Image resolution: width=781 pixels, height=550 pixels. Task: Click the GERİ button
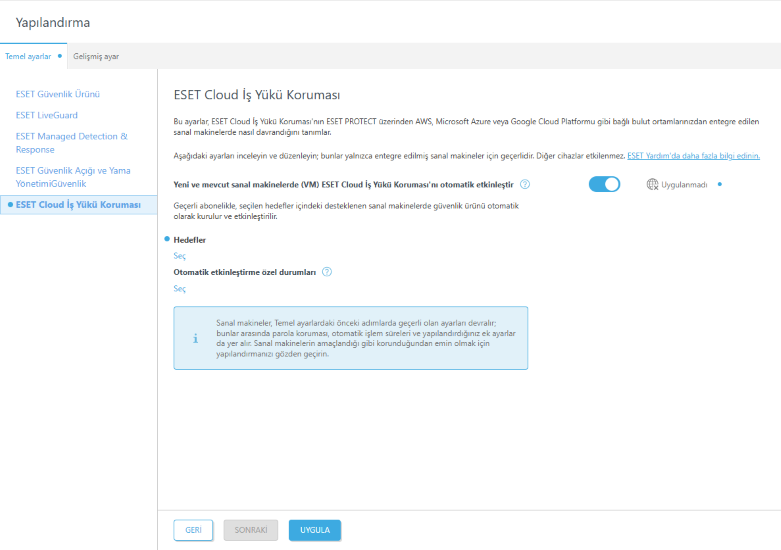click(x=193, y=530)
